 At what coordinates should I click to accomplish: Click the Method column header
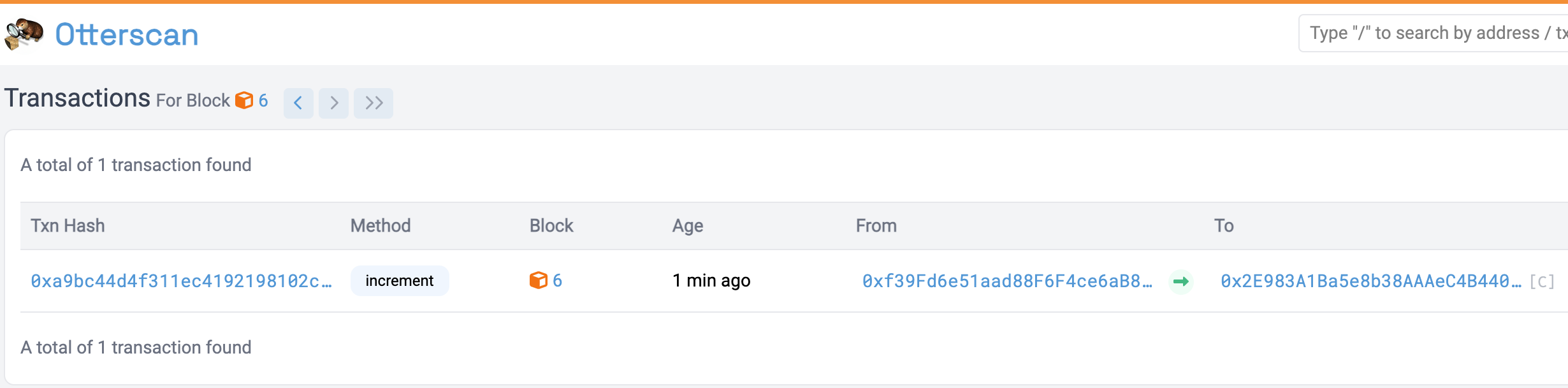(x=381, y=226)
